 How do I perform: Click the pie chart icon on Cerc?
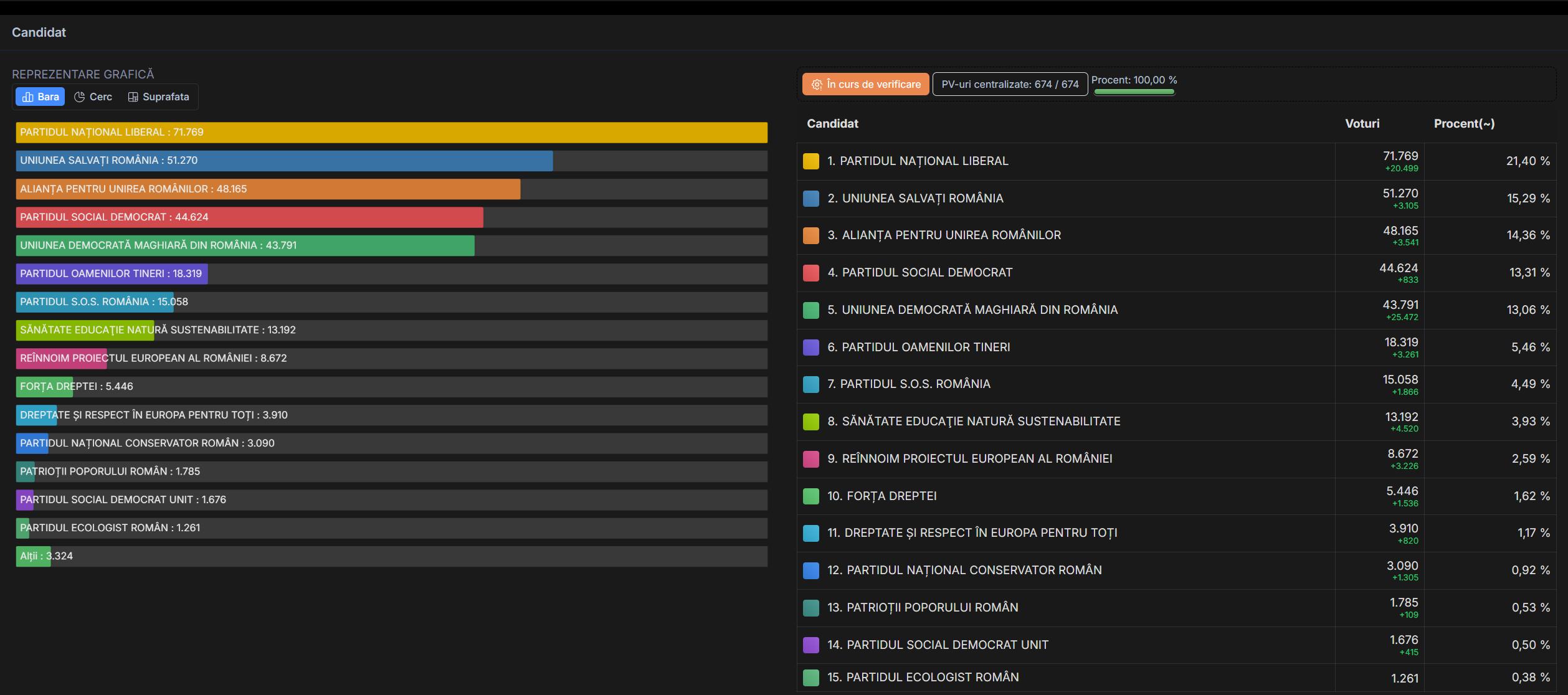pos(80,97)
